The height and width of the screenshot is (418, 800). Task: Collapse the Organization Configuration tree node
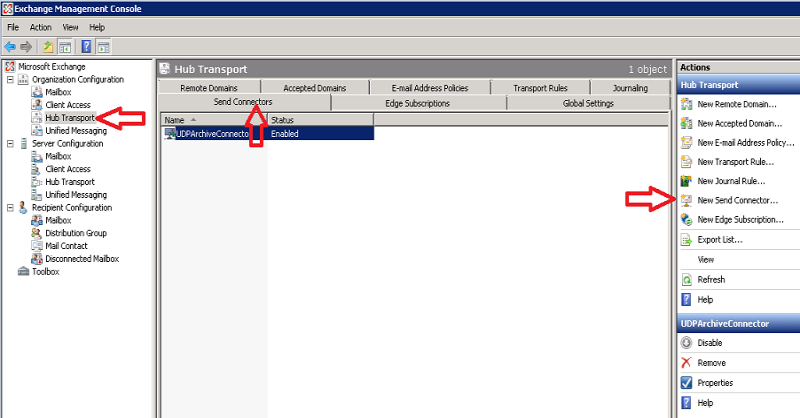10,80
